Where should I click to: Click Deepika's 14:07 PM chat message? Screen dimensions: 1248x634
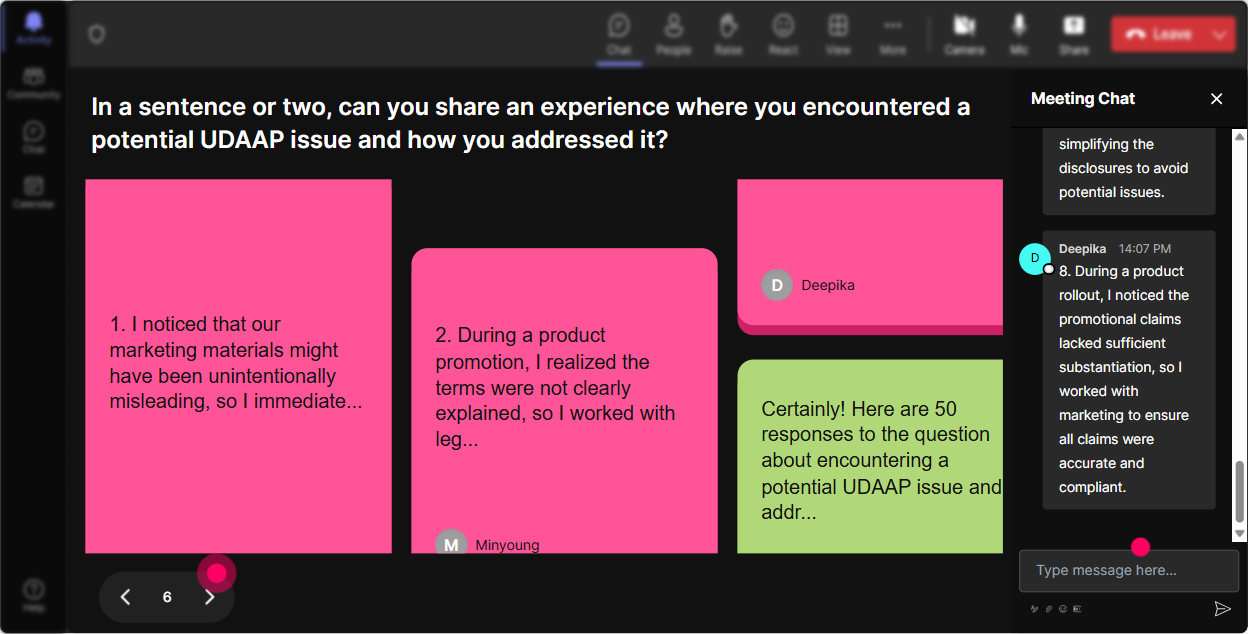(x=1129, y=370)
